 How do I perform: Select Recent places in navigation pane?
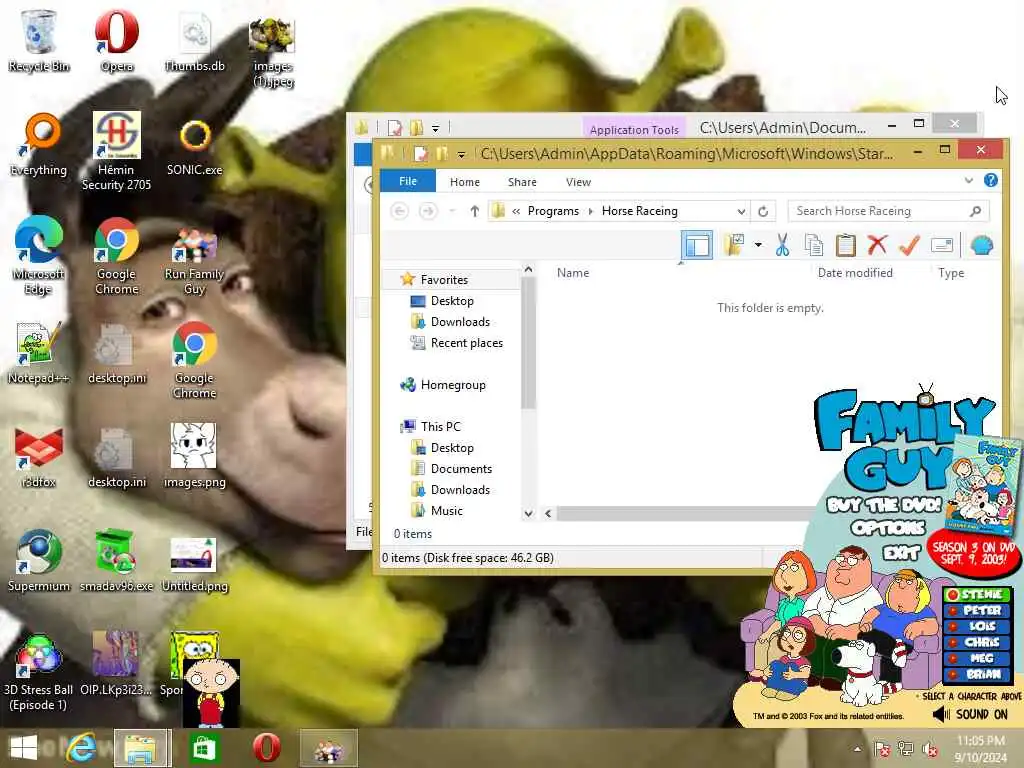tap(466, 343)
